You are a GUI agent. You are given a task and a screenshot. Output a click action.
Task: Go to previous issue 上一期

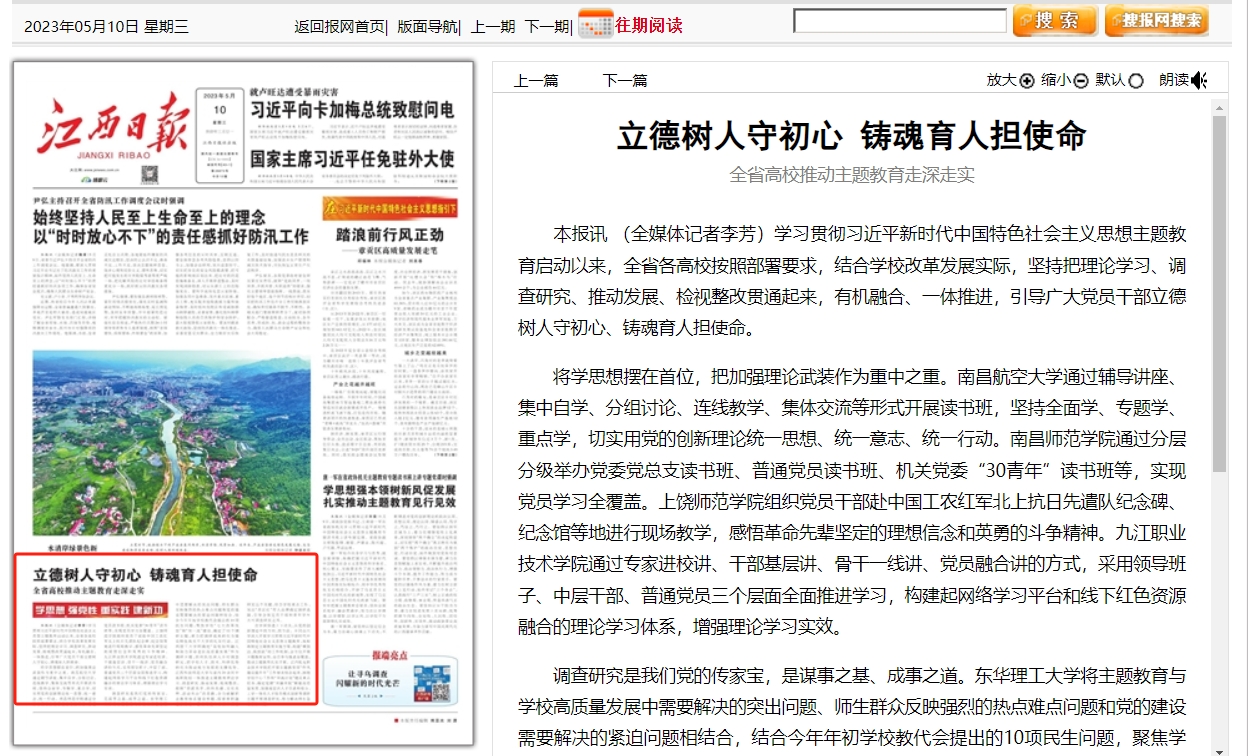pos(493,27)
